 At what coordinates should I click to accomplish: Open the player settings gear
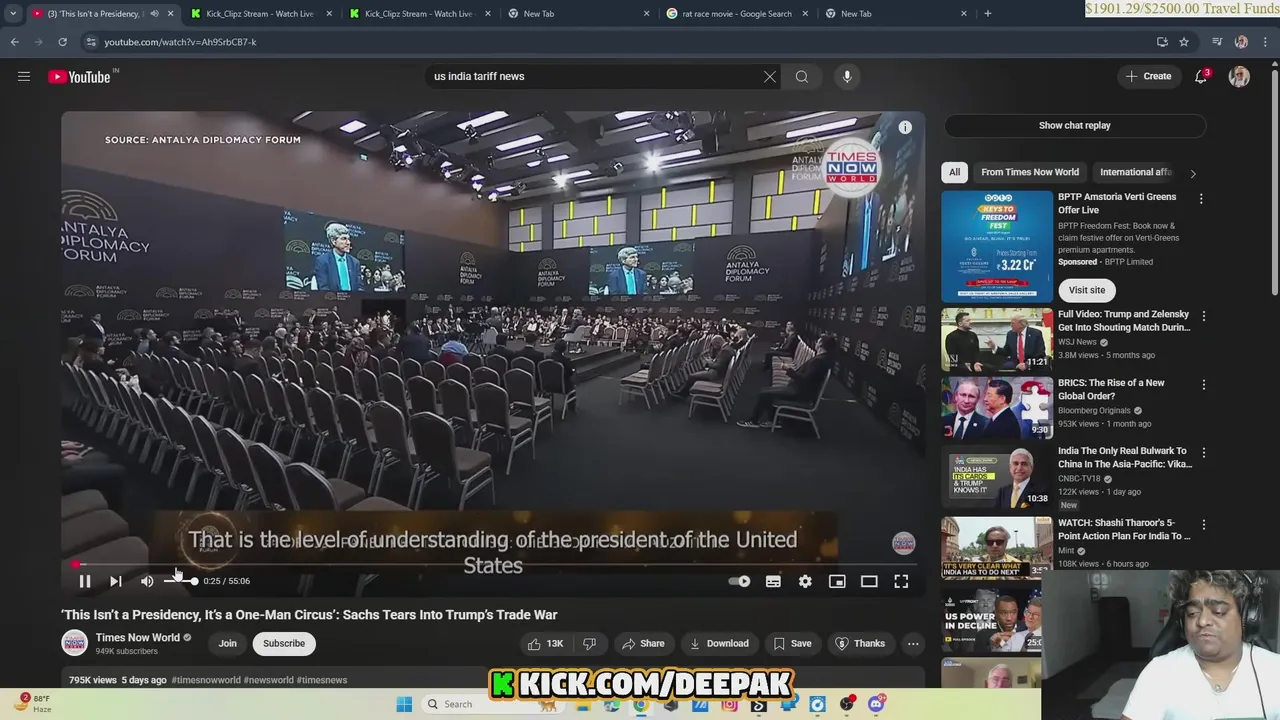pyautogui.click(x=805, y=581)
